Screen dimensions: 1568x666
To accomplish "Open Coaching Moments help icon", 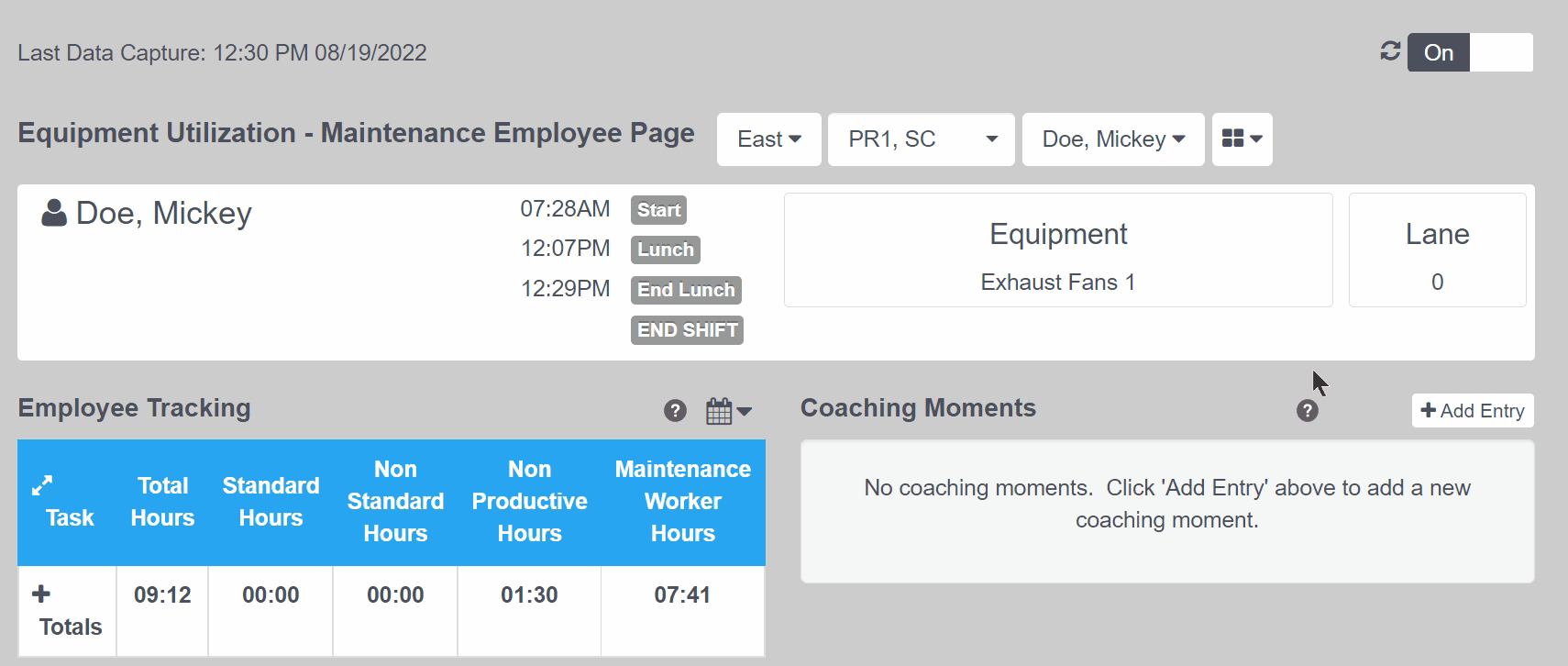I will tap(1307, 411).
